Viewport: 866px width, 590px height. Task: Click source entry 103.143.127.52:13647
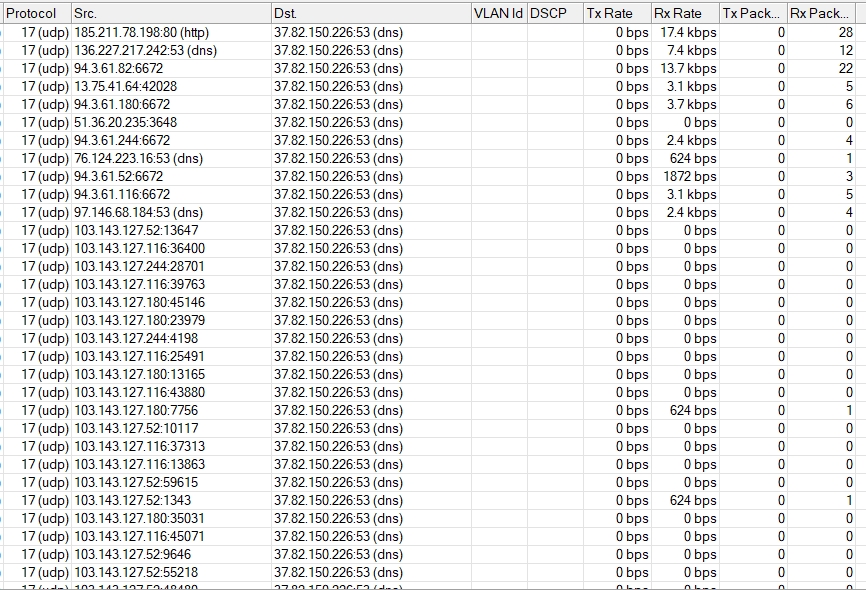tap(136, 231)
